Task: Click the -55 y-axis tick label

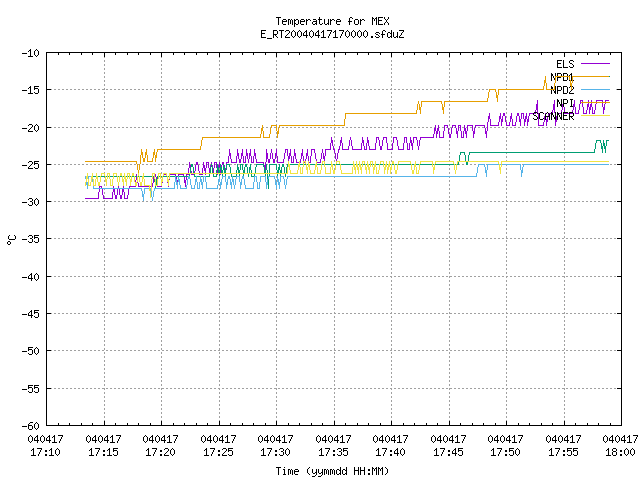Action: point(31,389)
